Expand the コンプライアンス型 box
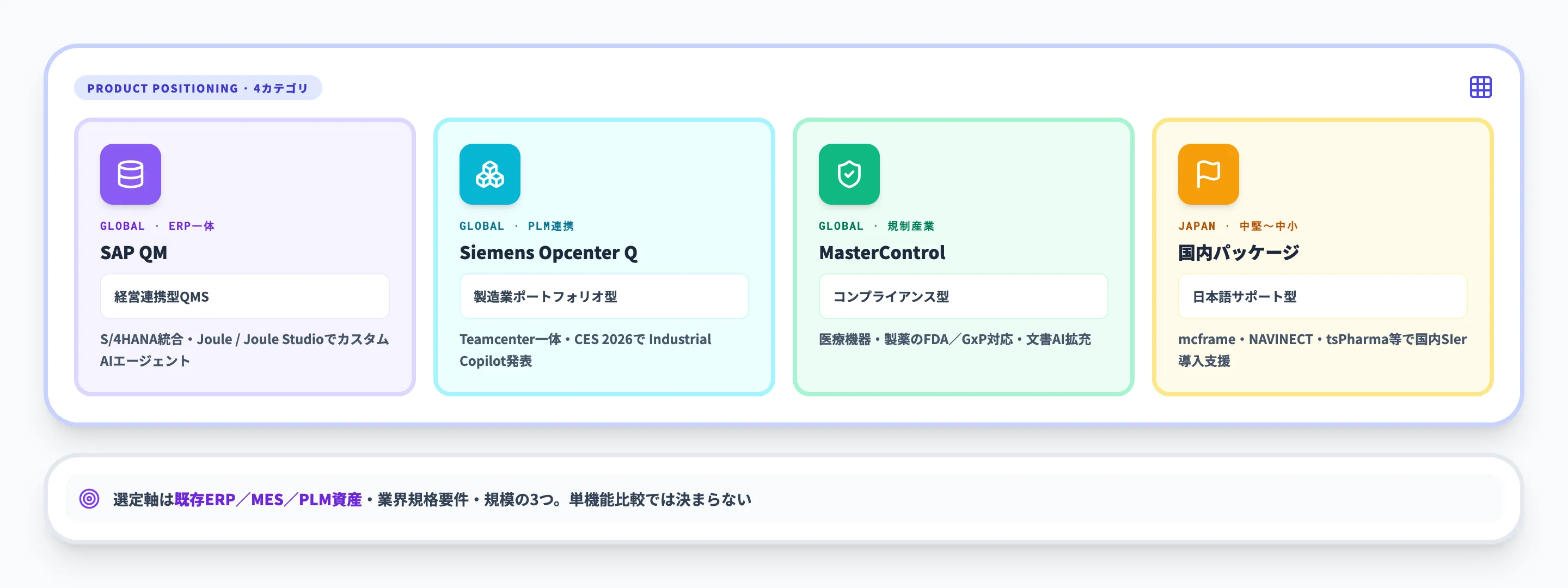The width and height of the screenshot is (1568, 588). coord(963,296)
